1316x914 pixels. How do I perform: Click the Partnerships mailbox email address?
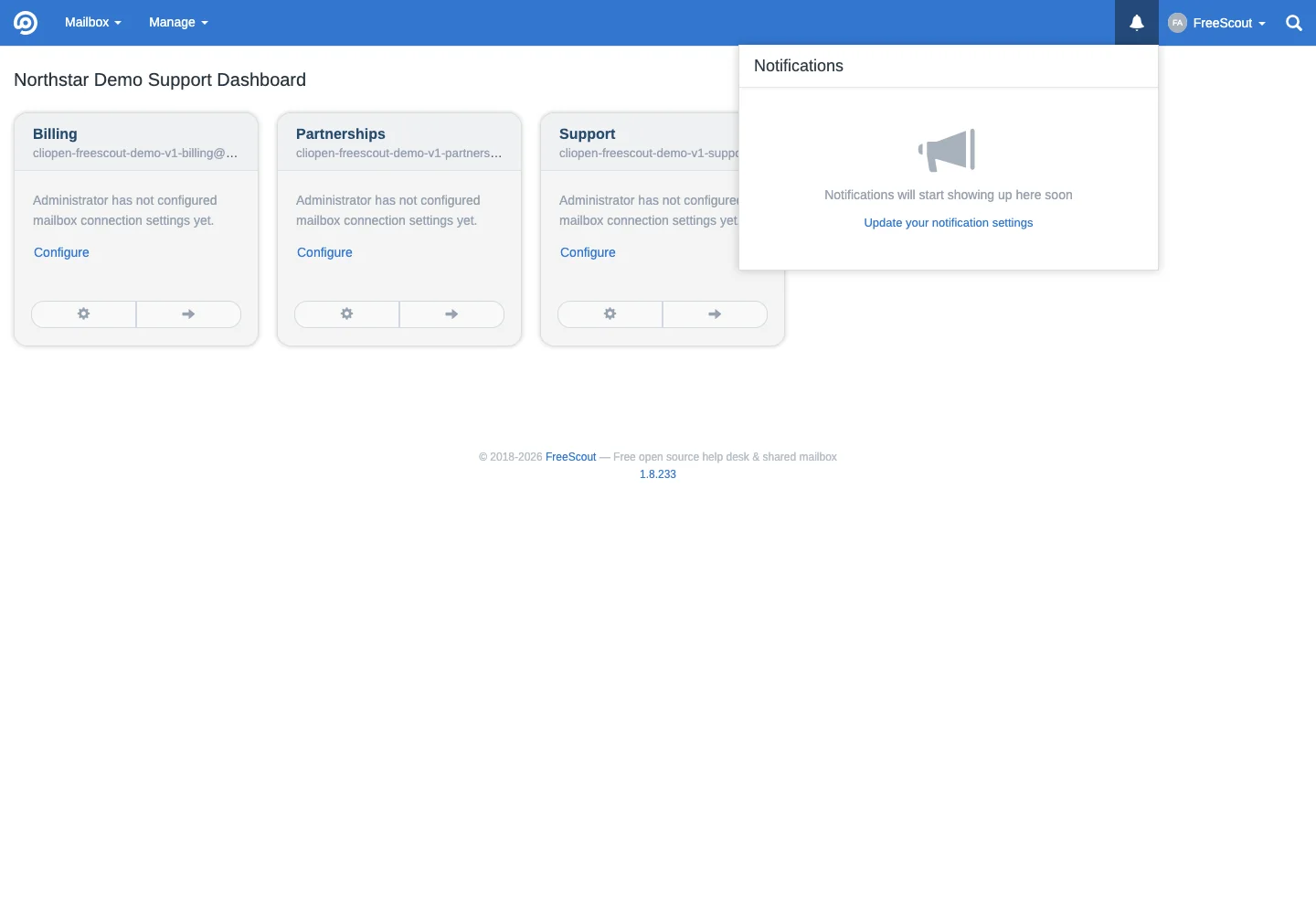coord(398,154)
